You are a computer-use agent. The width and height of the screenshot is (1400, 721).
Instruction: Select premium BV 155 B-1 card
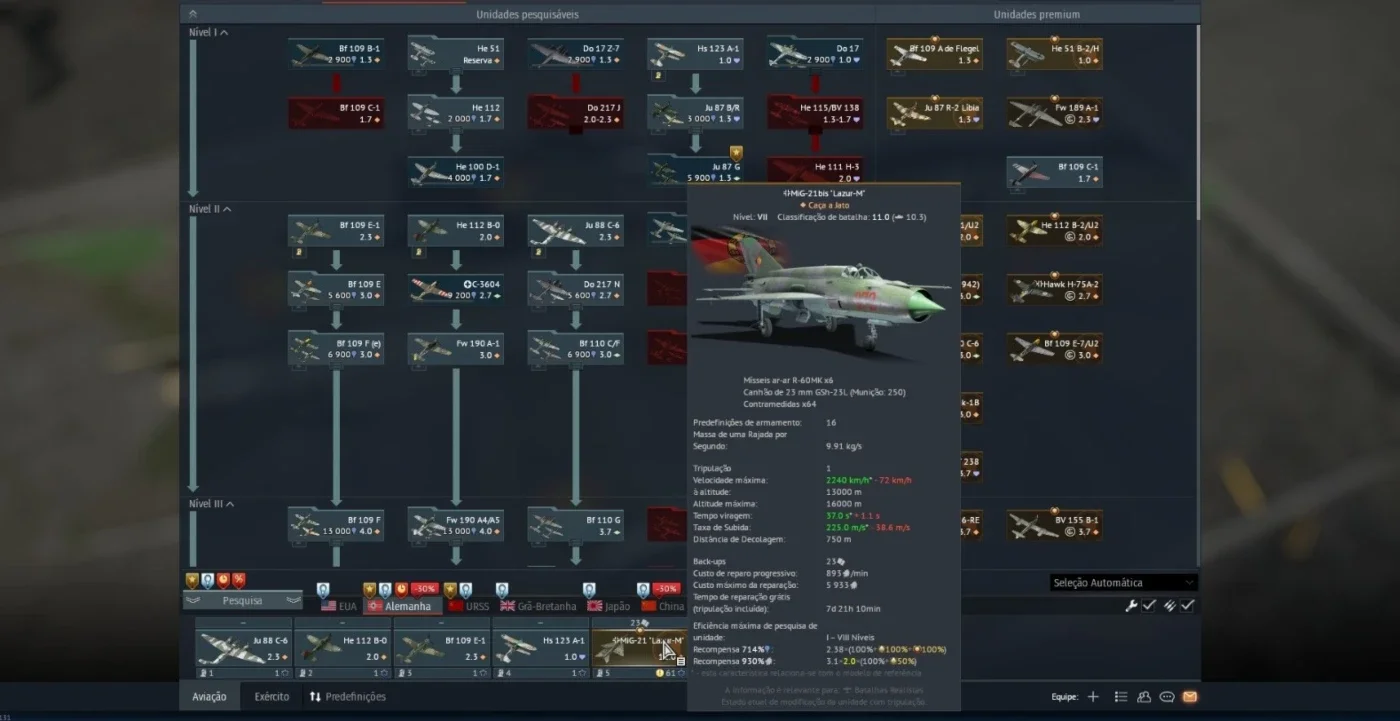1054,526
